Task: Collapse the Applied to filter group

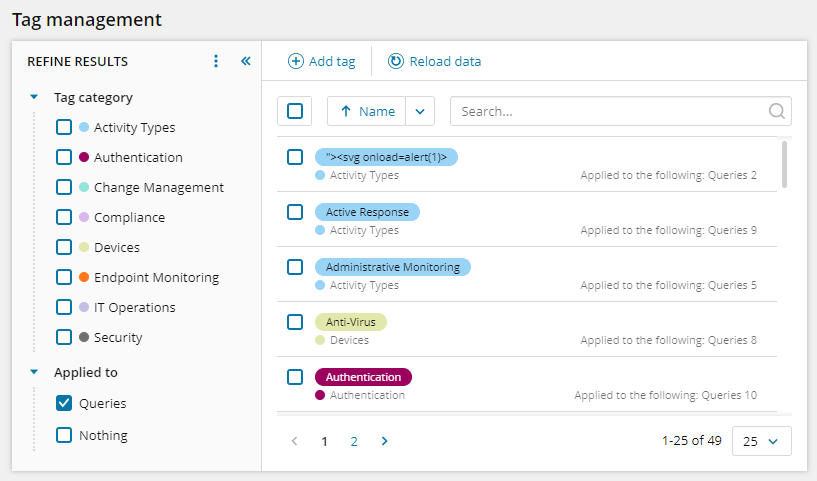Action: [x=34, y=372]
